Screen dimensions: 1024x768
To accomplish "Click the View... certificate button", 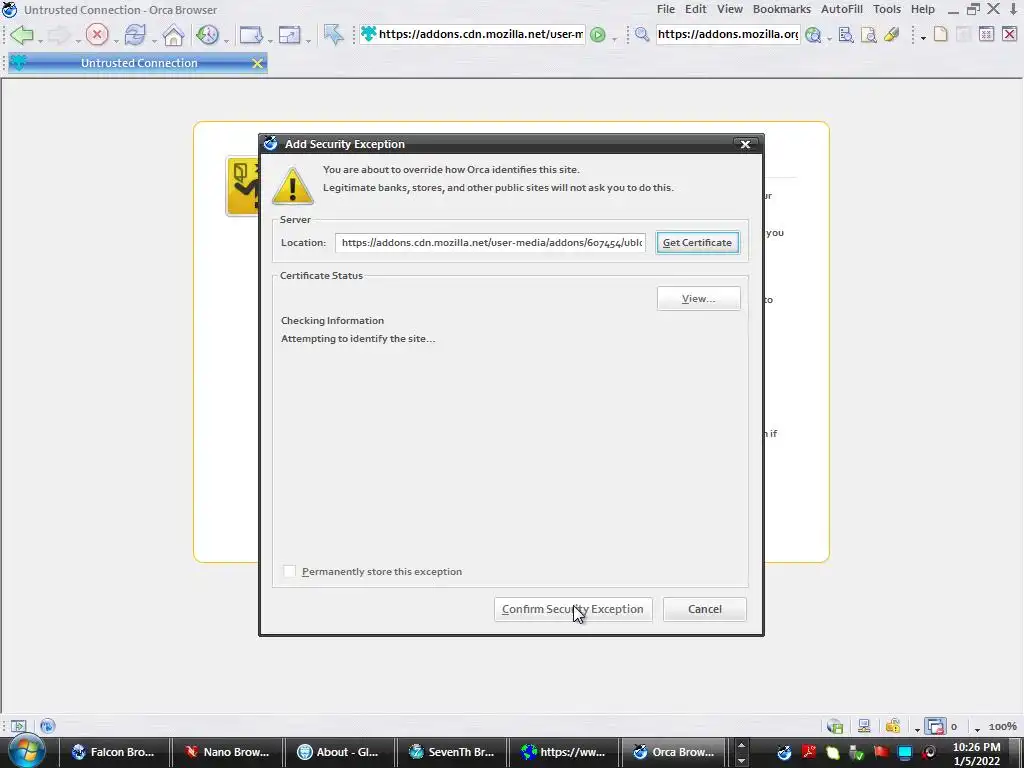I will point(698,298).
